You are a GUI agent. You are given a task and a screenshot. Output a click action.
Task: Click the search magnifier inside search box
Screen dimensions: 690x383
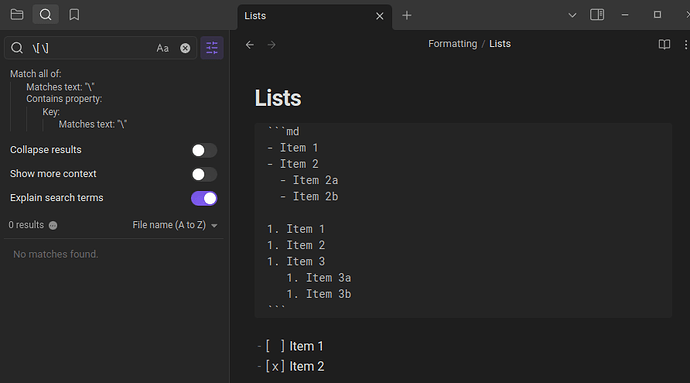coord(17,48)
